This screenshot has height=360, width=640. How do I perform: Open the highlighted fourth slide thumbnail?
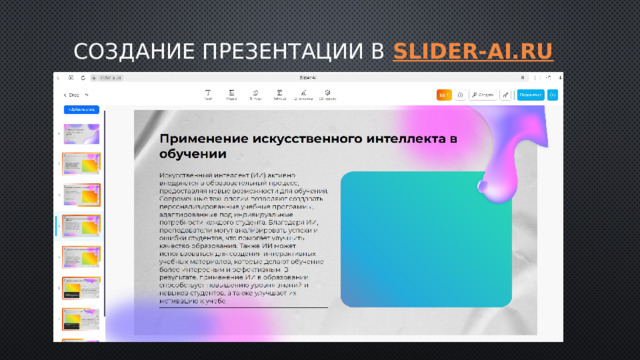coord(81,226)
